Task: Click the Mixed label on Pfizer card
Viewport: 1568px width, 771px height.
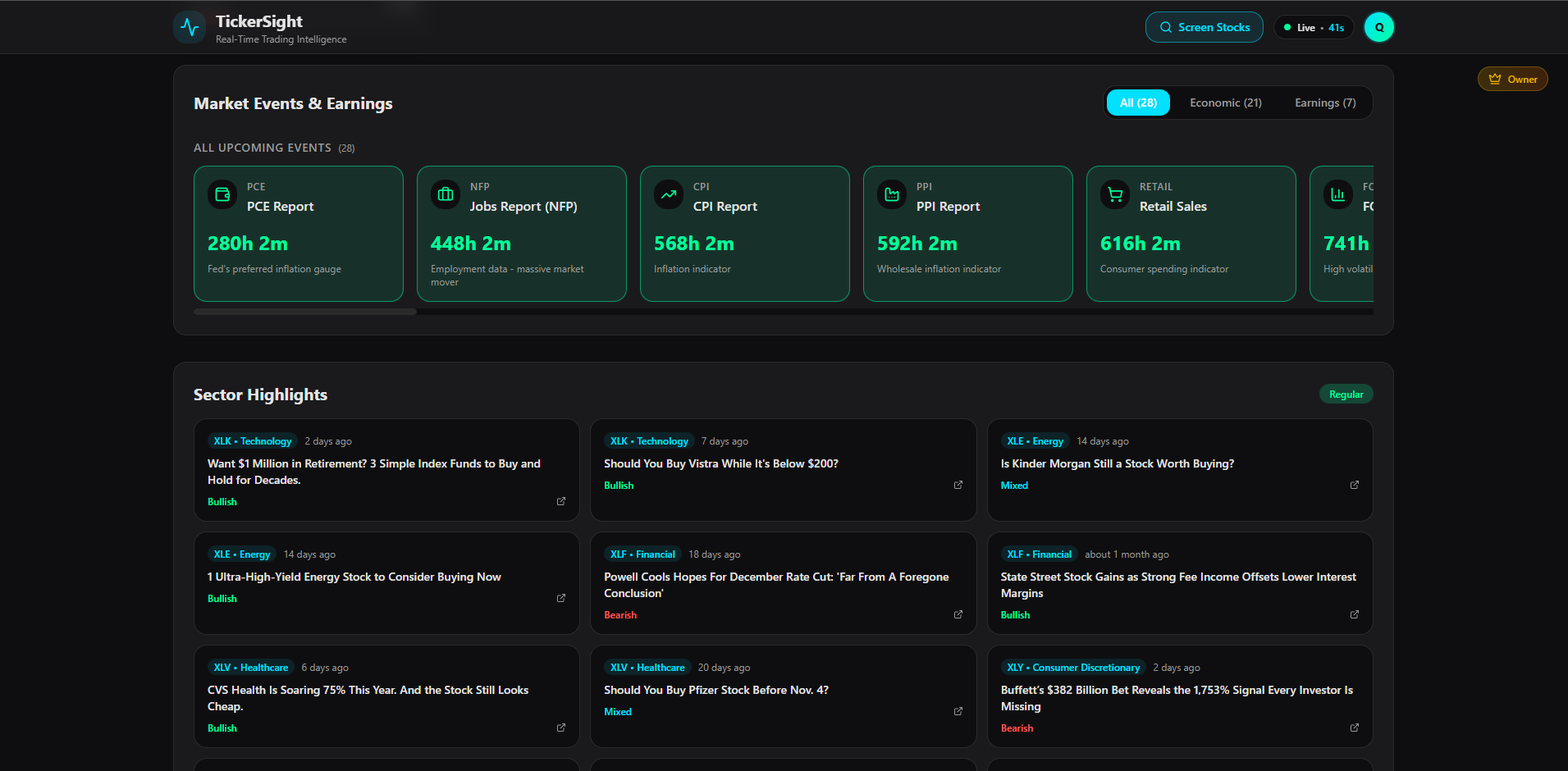Action: [x=618, y=711]
